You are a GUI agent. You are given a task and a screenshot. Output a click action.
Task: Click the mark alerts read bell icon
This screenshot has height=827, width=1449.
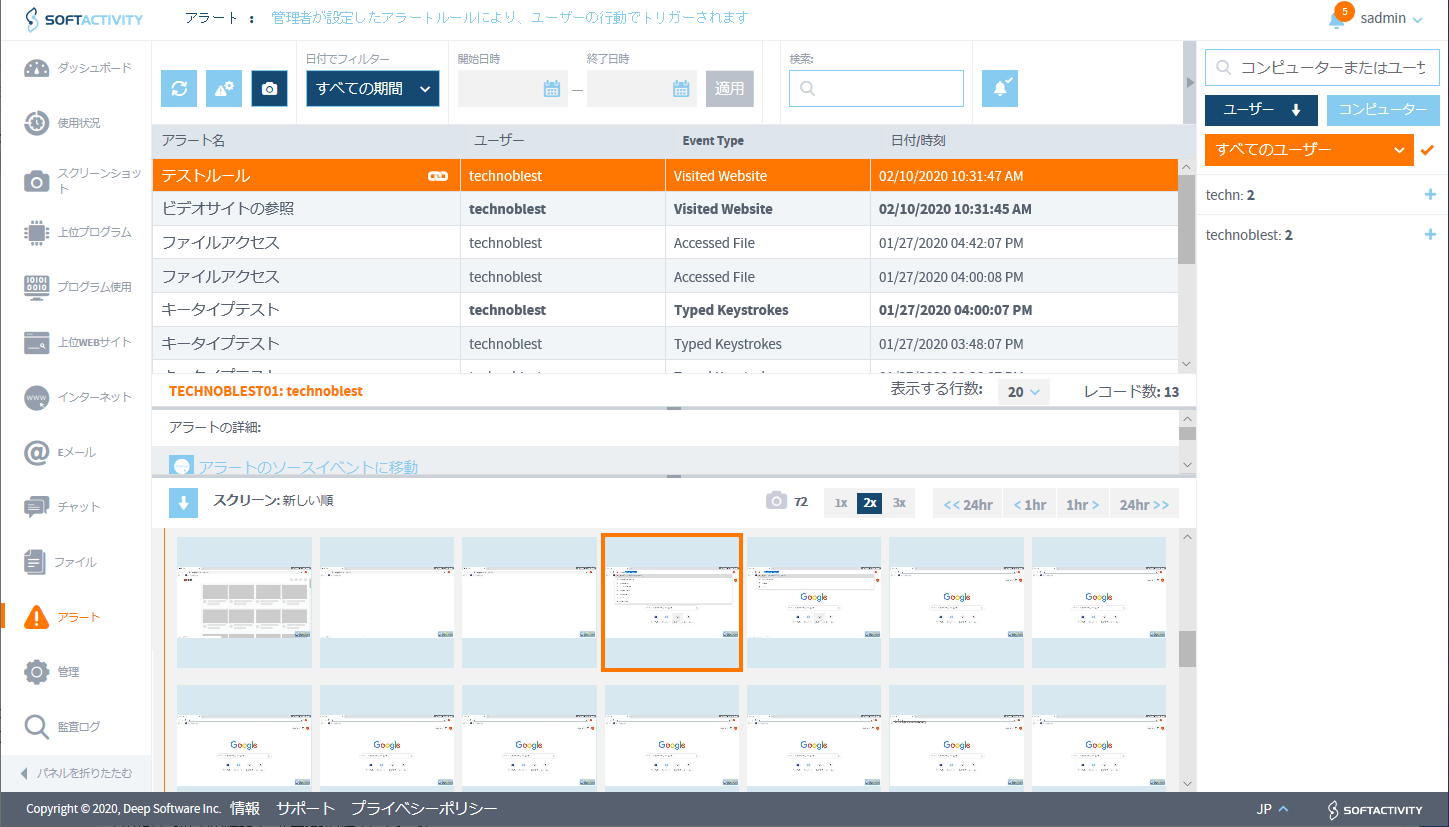(999, 88)
